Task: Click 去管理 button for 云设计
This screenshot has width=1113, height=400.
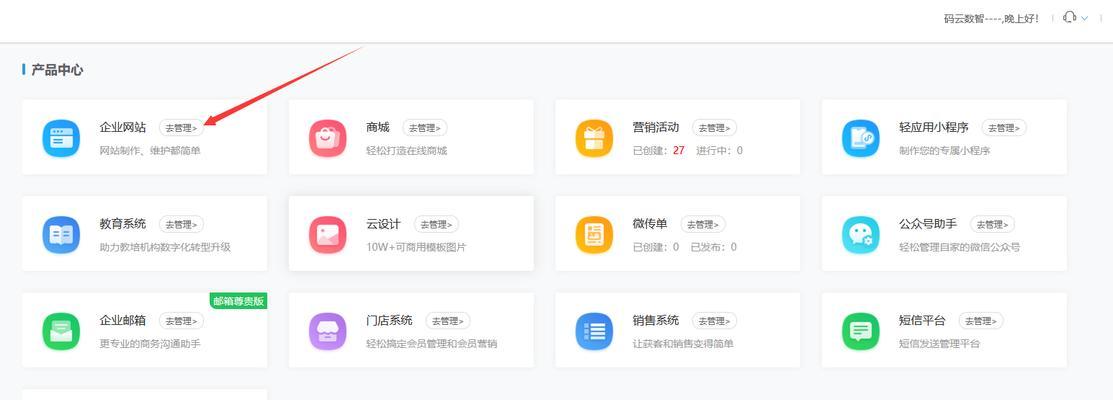Action: [x=436, y=225]
